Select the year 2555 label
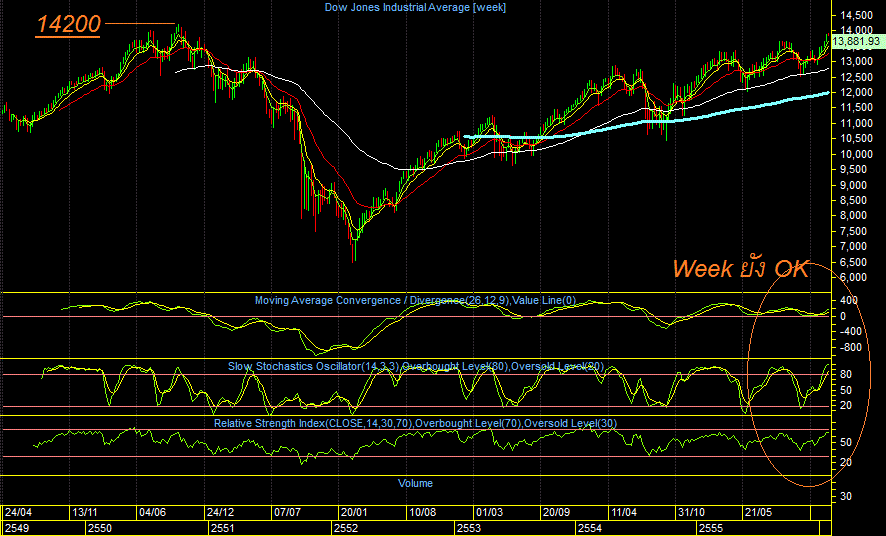 [711, 529]
